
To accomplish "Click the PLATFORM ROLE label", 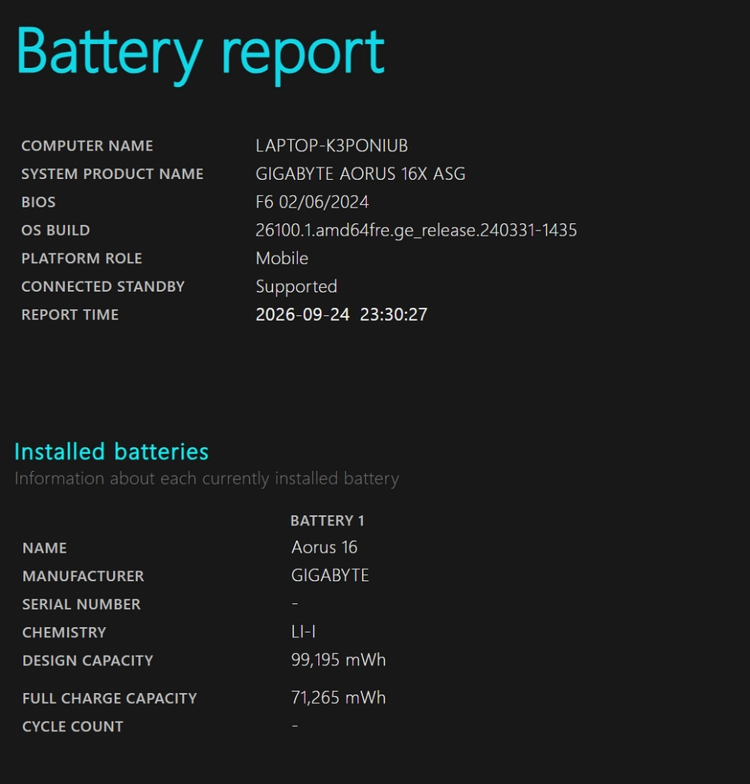I will tap(82, 258).
